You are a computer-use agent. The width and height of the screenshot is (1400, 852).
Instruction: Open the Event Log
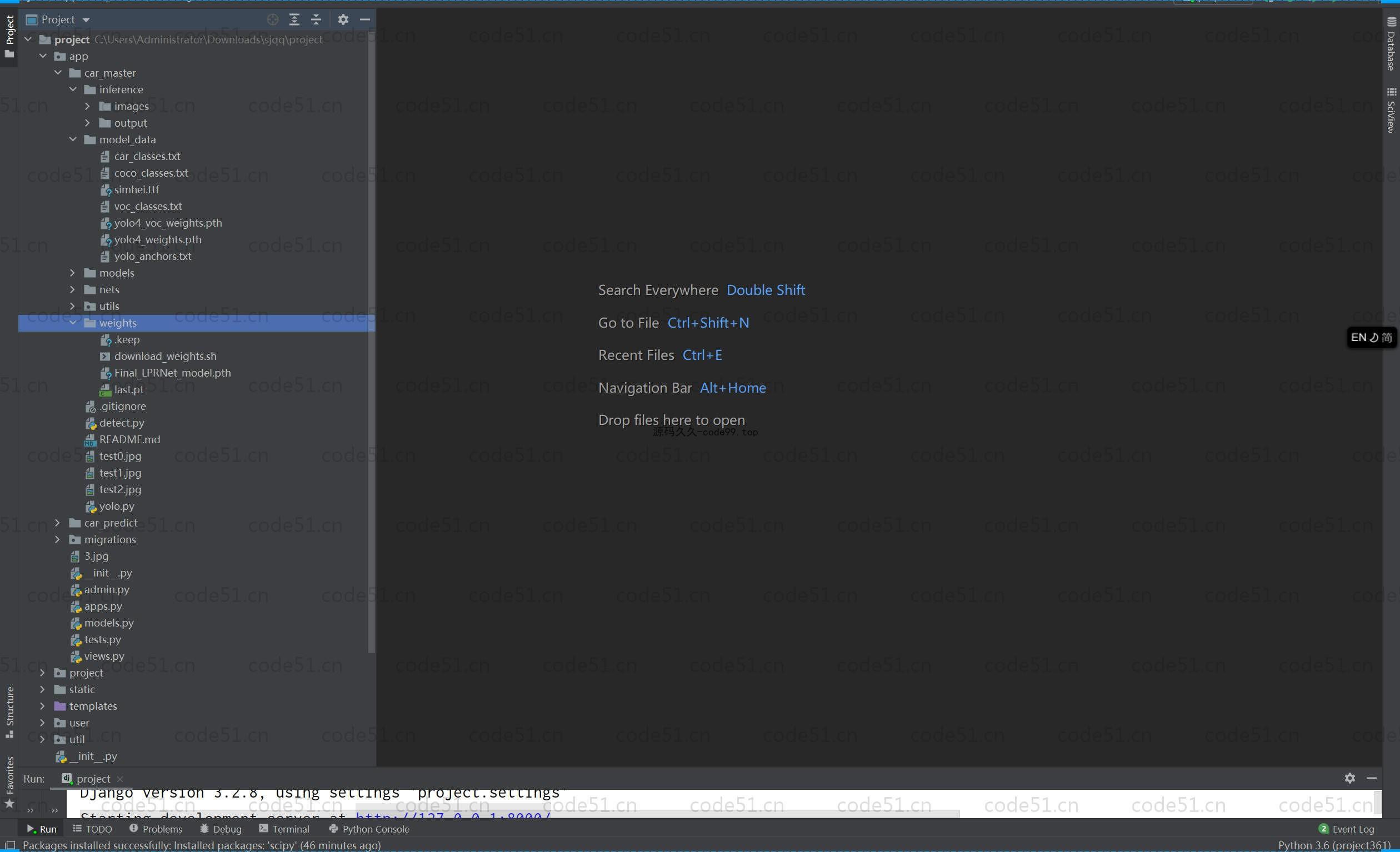click(1346, 829)
